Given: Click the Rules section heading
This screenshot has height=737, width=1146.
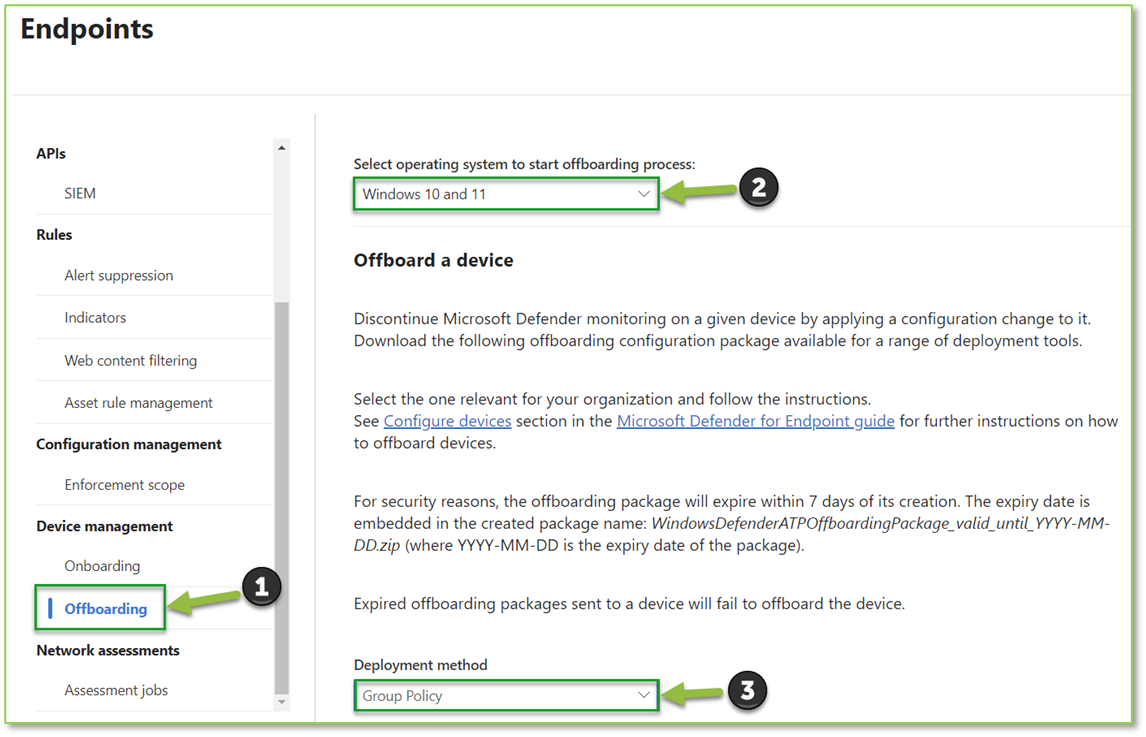Looking at the screenshot, I should point(53,234).
